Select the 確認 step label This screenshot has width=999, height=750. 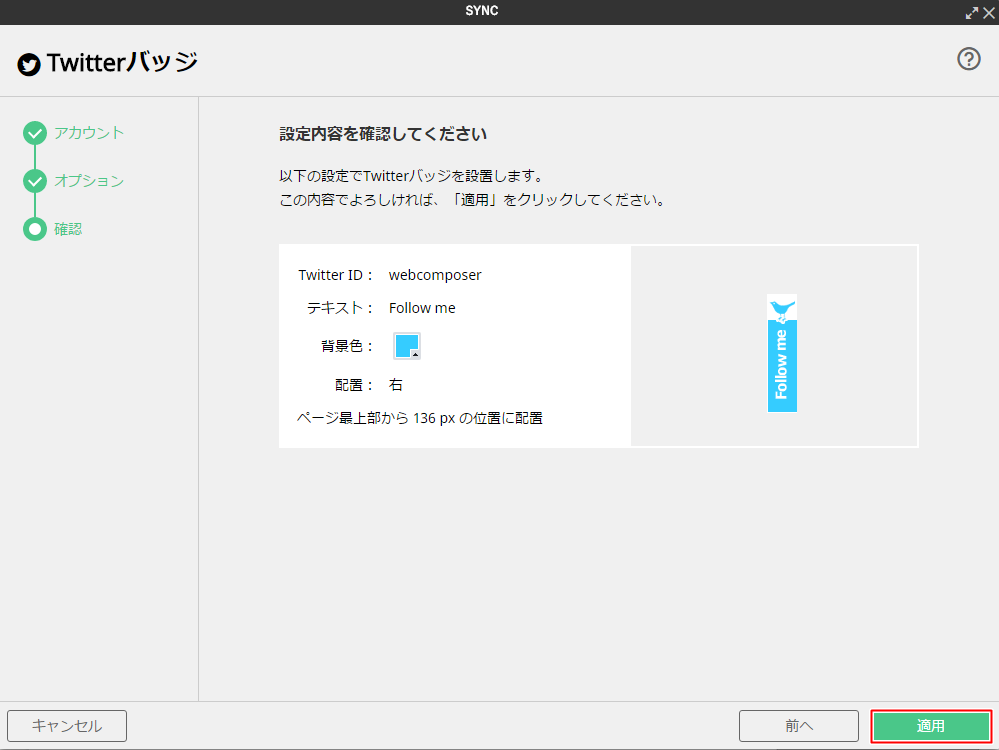point(68,229)
